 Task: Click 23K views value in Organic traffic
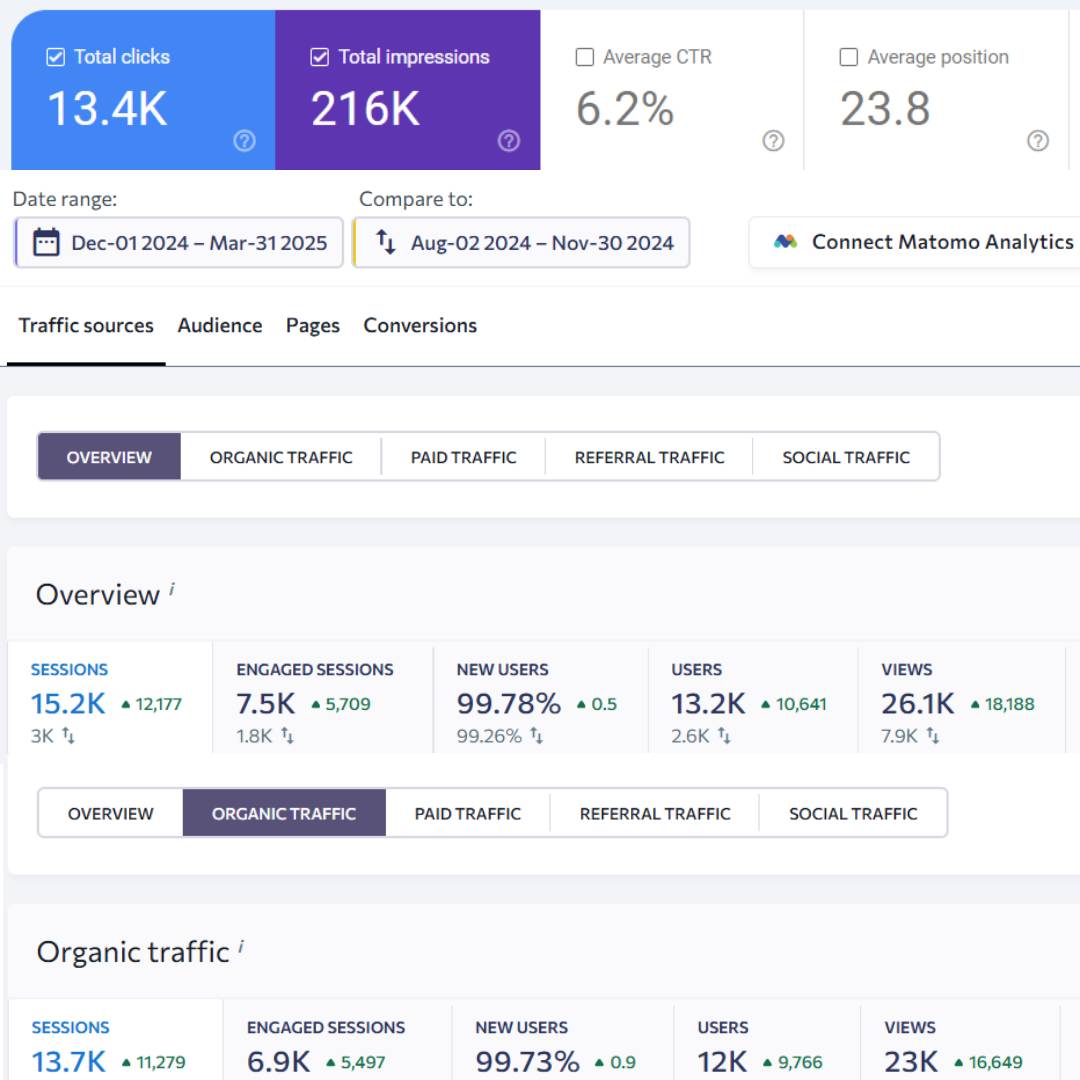[x=911, y=1061]
